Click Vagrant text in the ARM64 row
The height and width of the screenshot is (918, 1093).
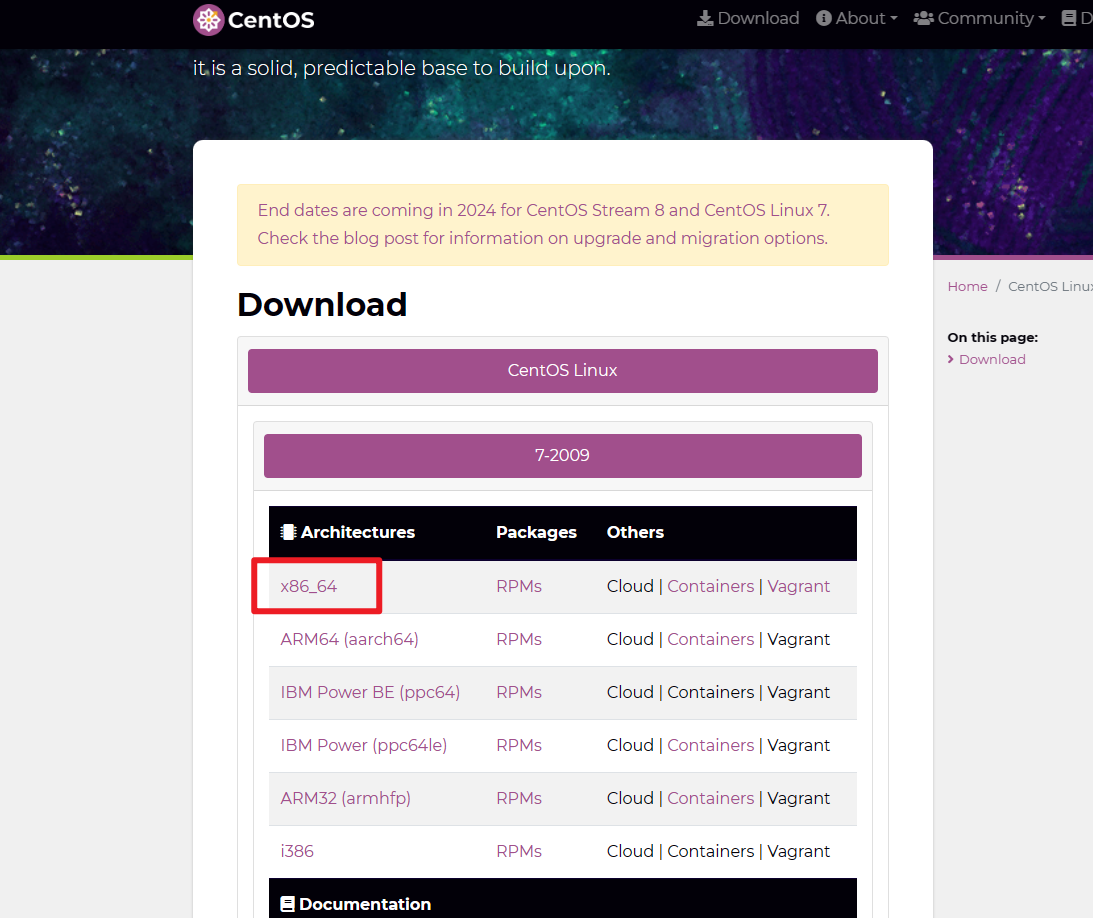799,639
